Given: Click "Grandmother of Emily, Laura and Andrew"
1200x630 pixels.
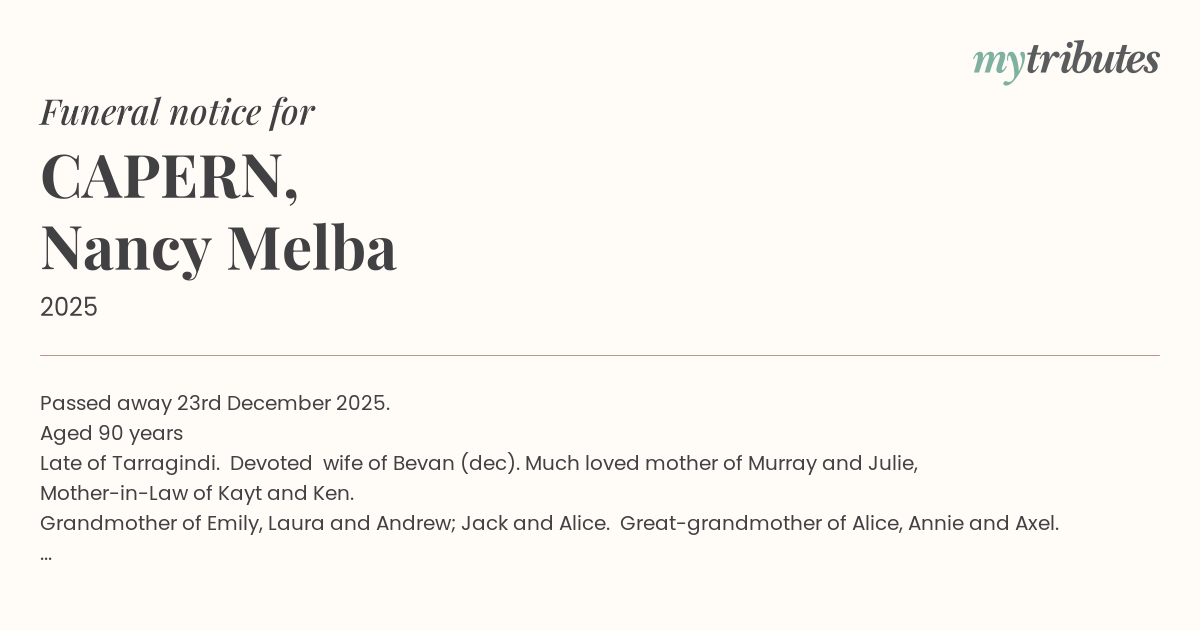Looking at the screenshot, I should tap(248, 523).
